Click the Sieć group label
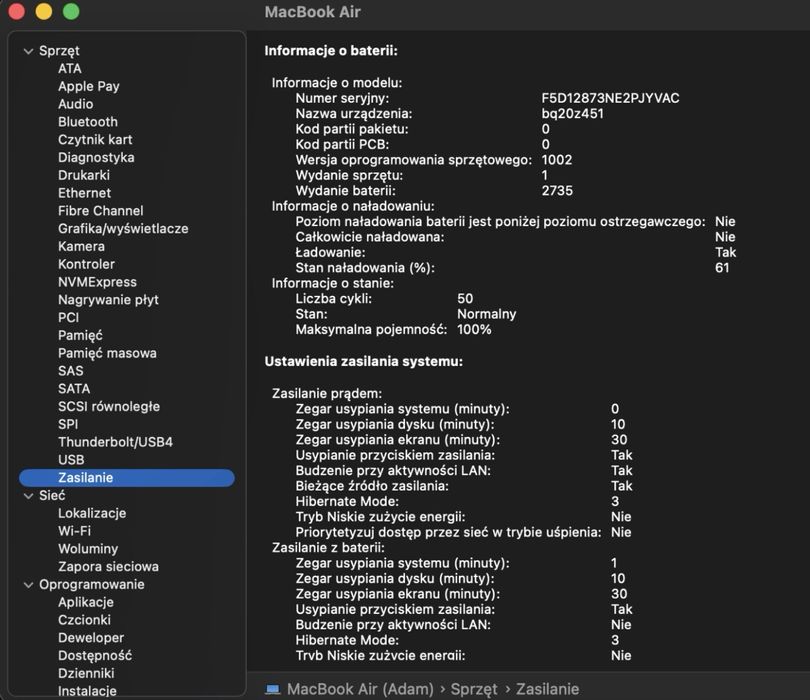810x700 pixels. pos(52,496)
